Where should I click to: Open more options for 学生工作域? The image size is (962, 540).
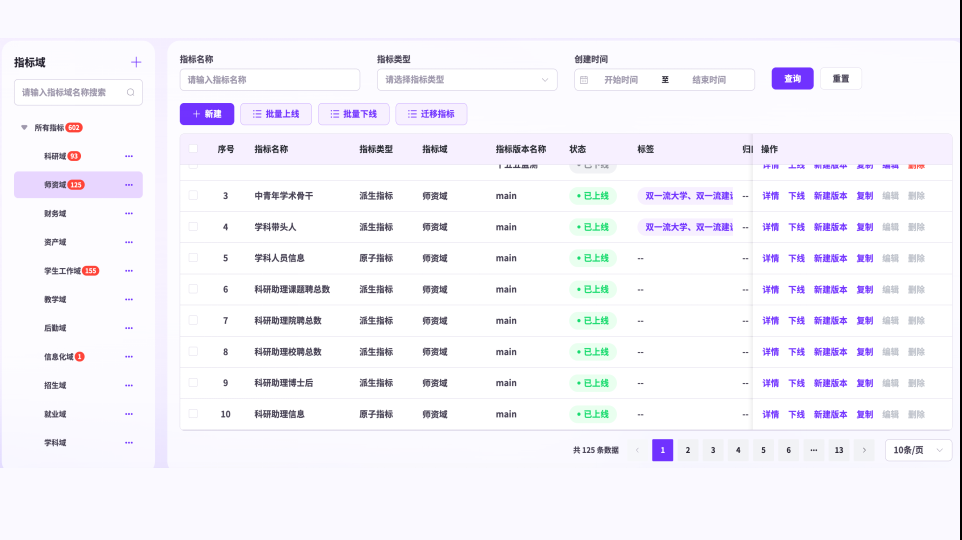click(129, 271)
